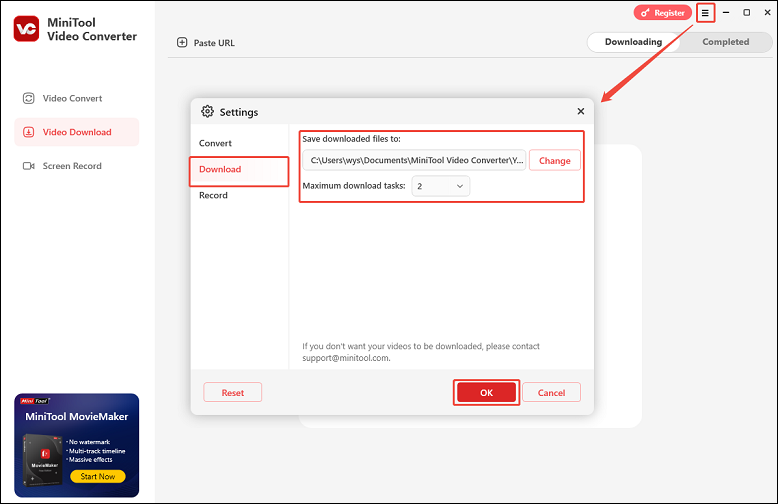Click the MiniTool MovieMaker ad title
This screenshot has height=504, width=778.
pyautogui.click(x=76, y=417)
